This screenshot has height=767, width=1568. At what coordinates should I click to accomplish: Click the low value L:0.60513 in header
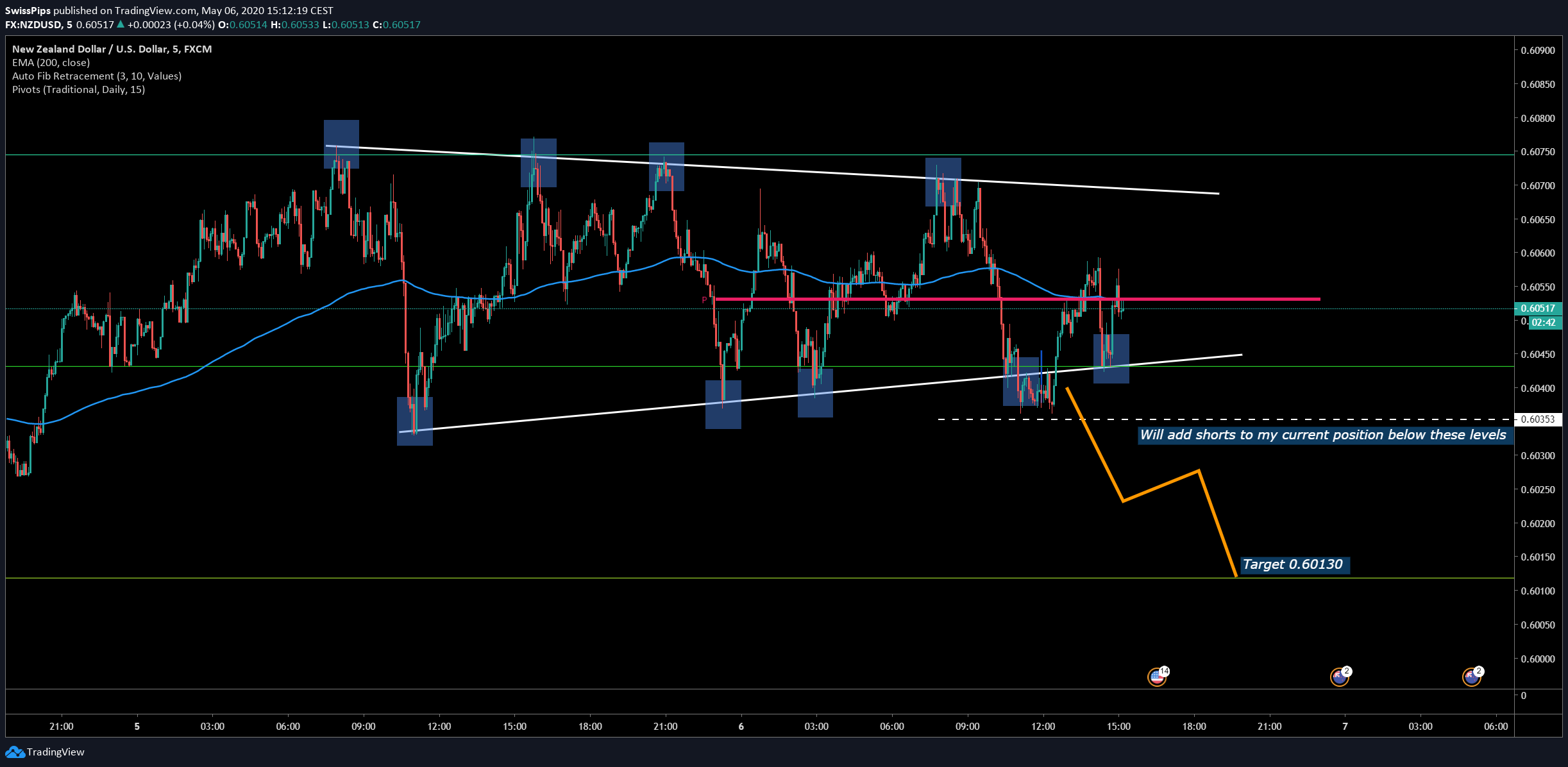[x=346, y=25]
